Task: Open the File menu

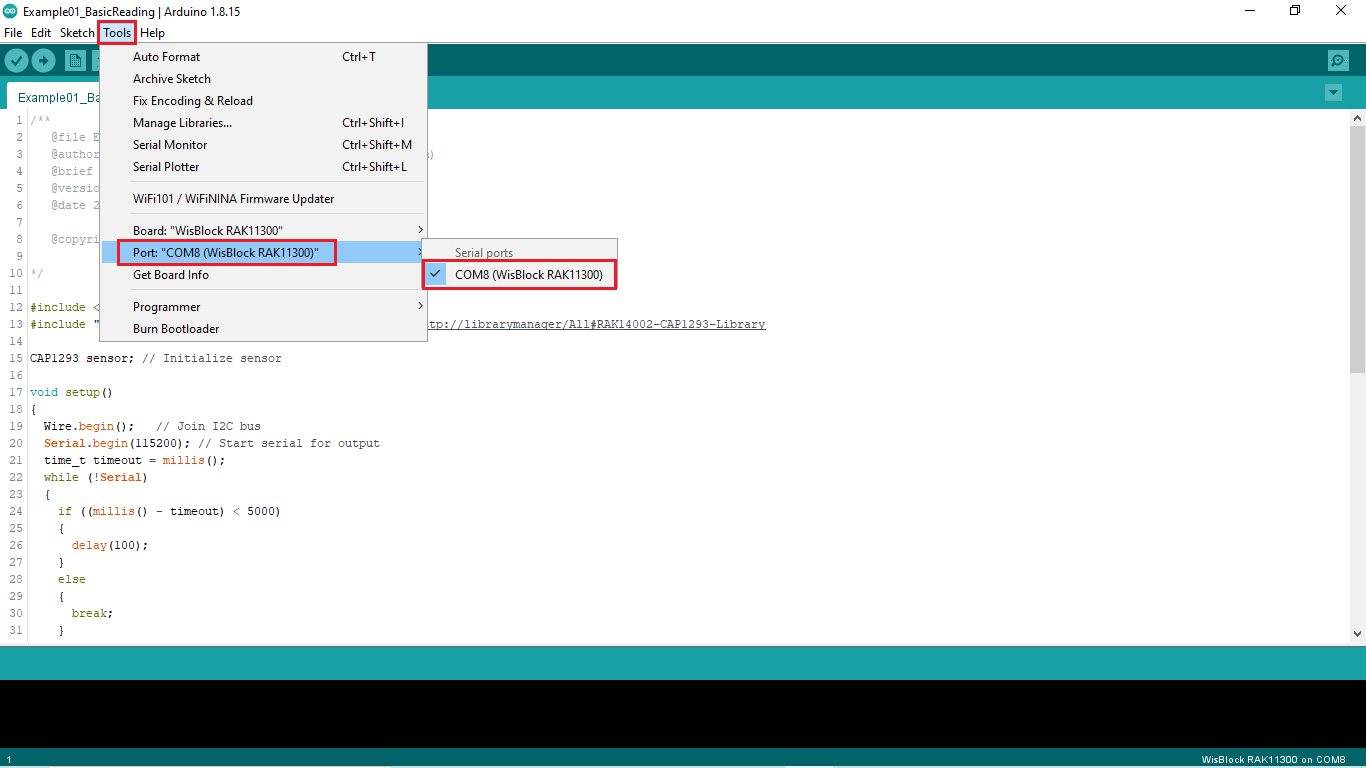Action: [x=13, y=33]
